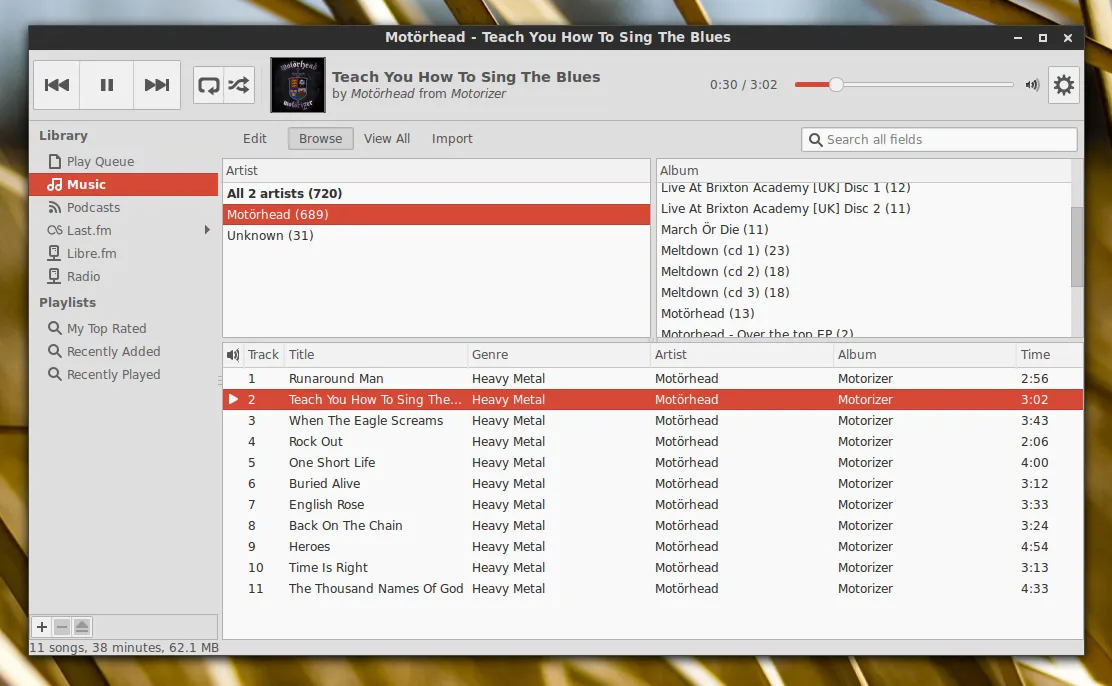The image size is (1112, 686).
Task: Open the Edit menu
Action: pyautogui.click(x=255, y=138)
